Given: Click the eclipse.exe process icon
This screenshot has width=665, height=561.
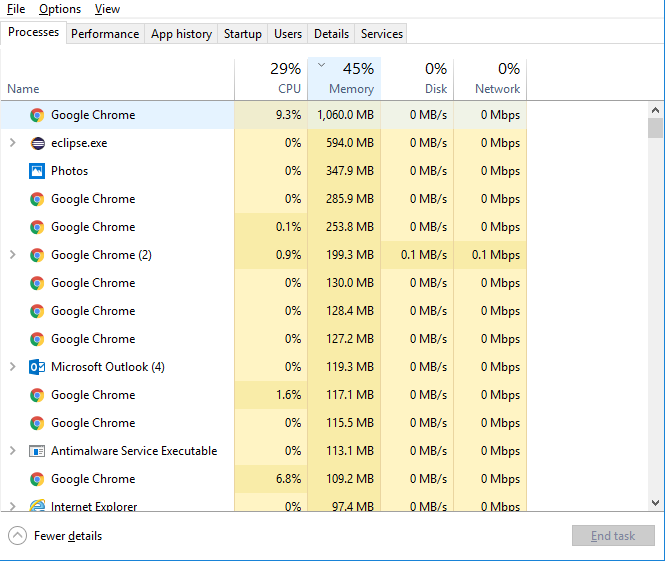Looking at the screenshot, I should tap(37, 143).
